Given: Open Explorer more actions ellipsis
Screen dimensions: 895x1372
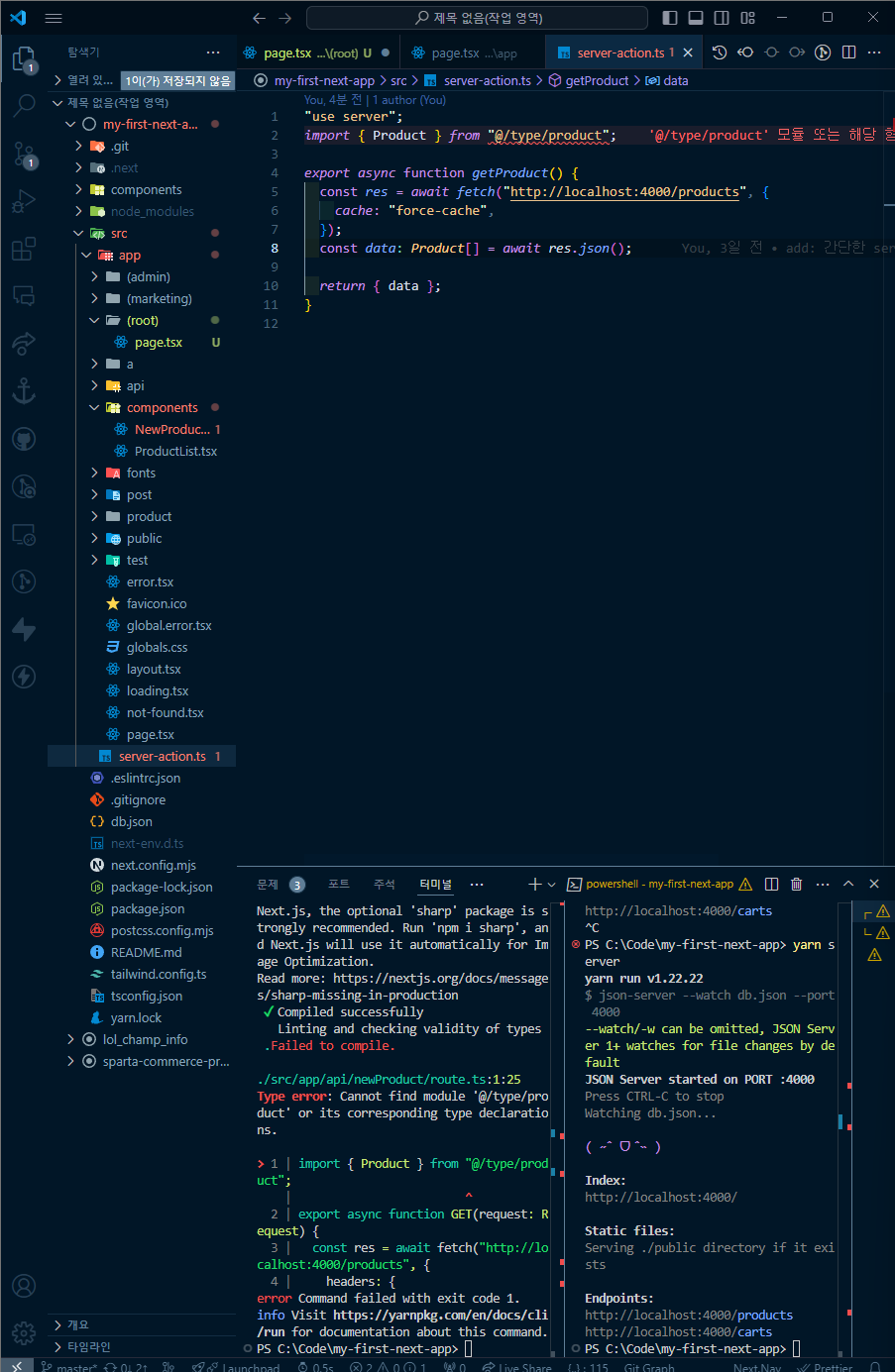Looking at the screenshot, I should [213, 53].
